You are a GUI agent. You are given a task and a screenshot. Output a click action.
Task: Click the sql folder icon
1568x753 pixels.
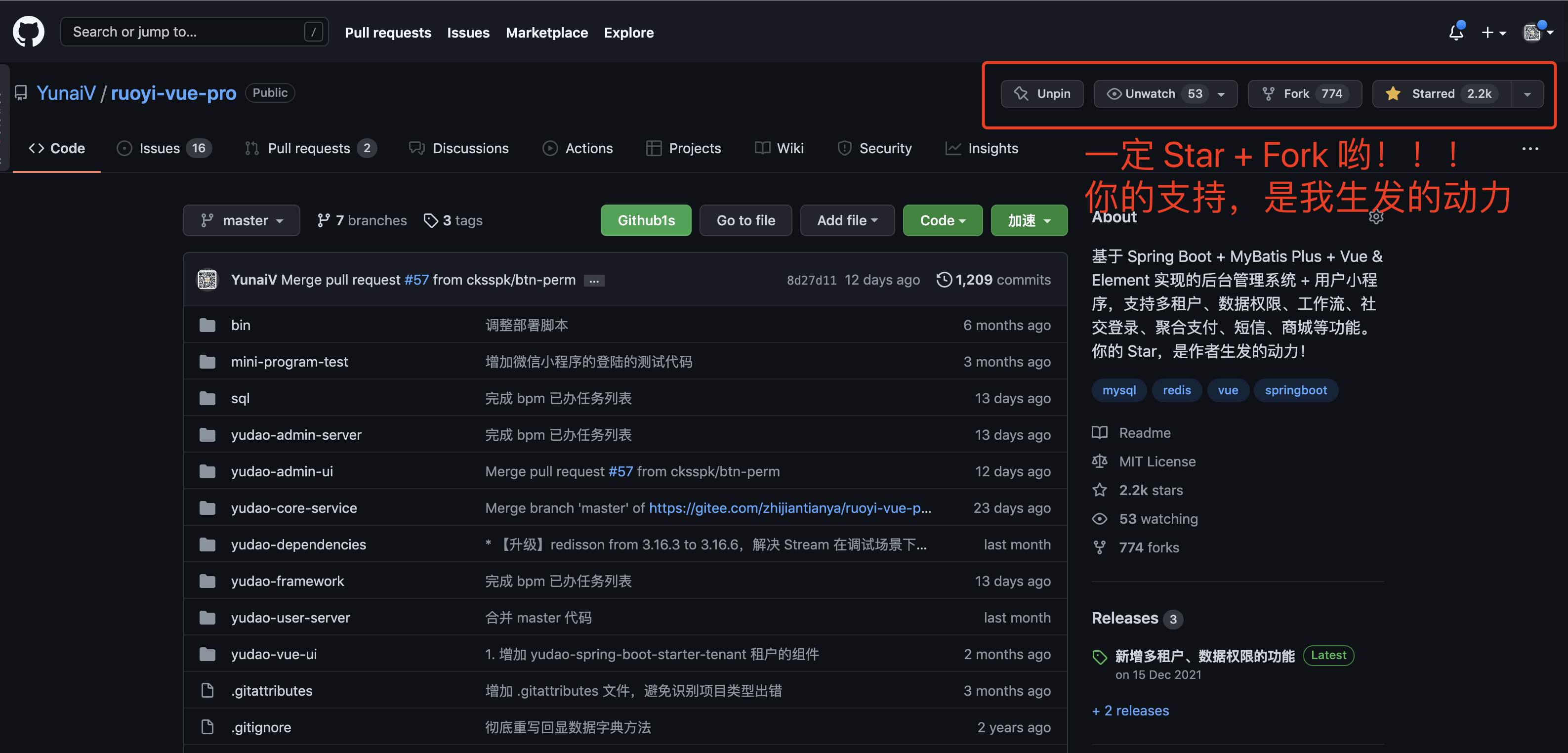(x=207, y=398)
